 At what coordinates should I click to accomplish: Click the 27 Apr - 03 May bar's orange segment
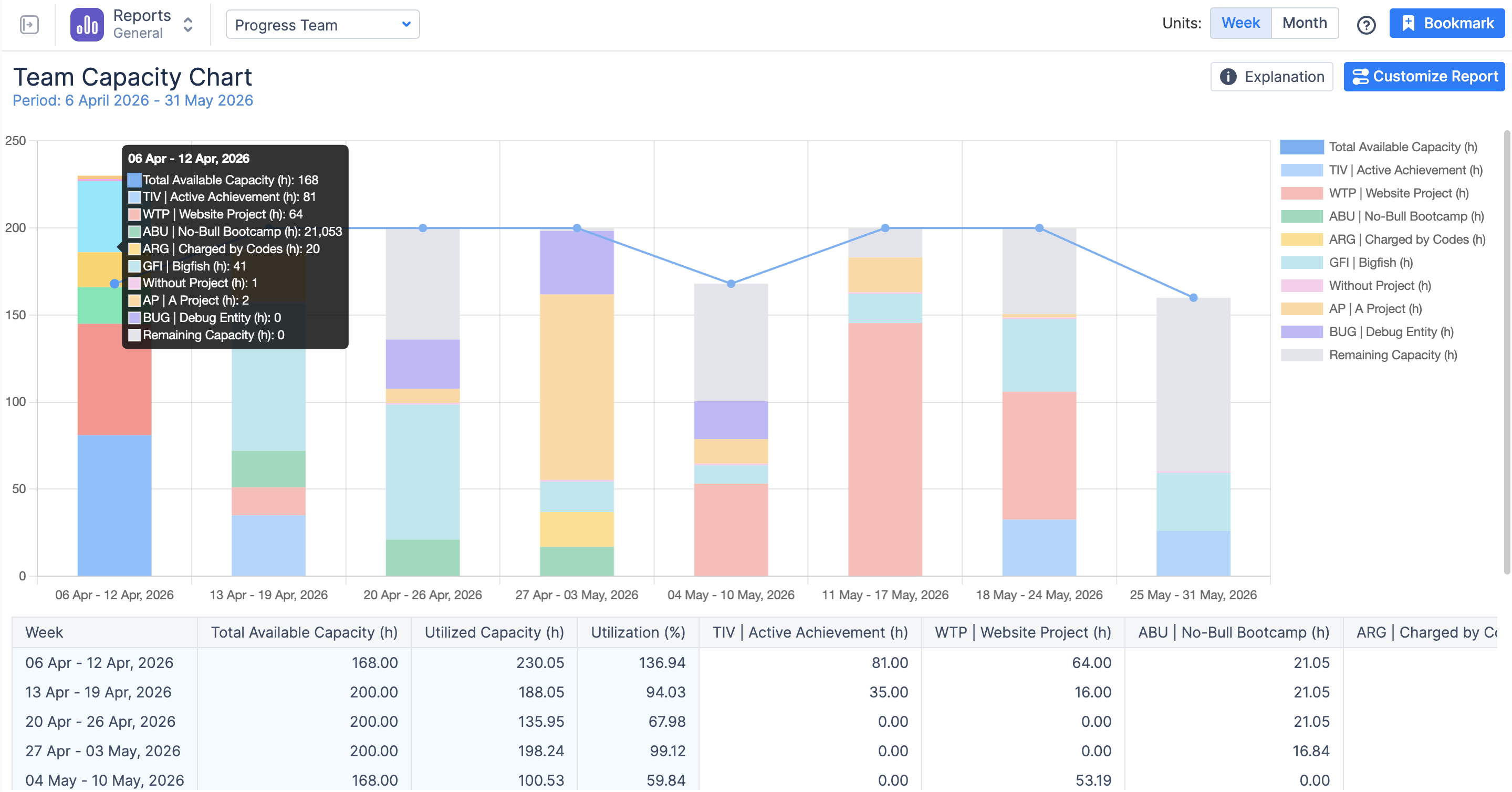click(x=577, y=387)
